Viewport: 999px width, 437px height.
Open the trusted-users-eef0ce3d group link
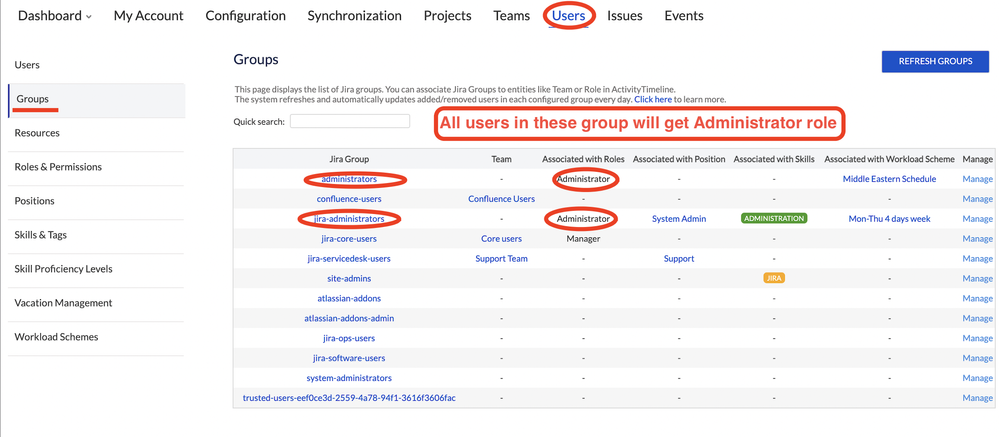tap(349, 398)
